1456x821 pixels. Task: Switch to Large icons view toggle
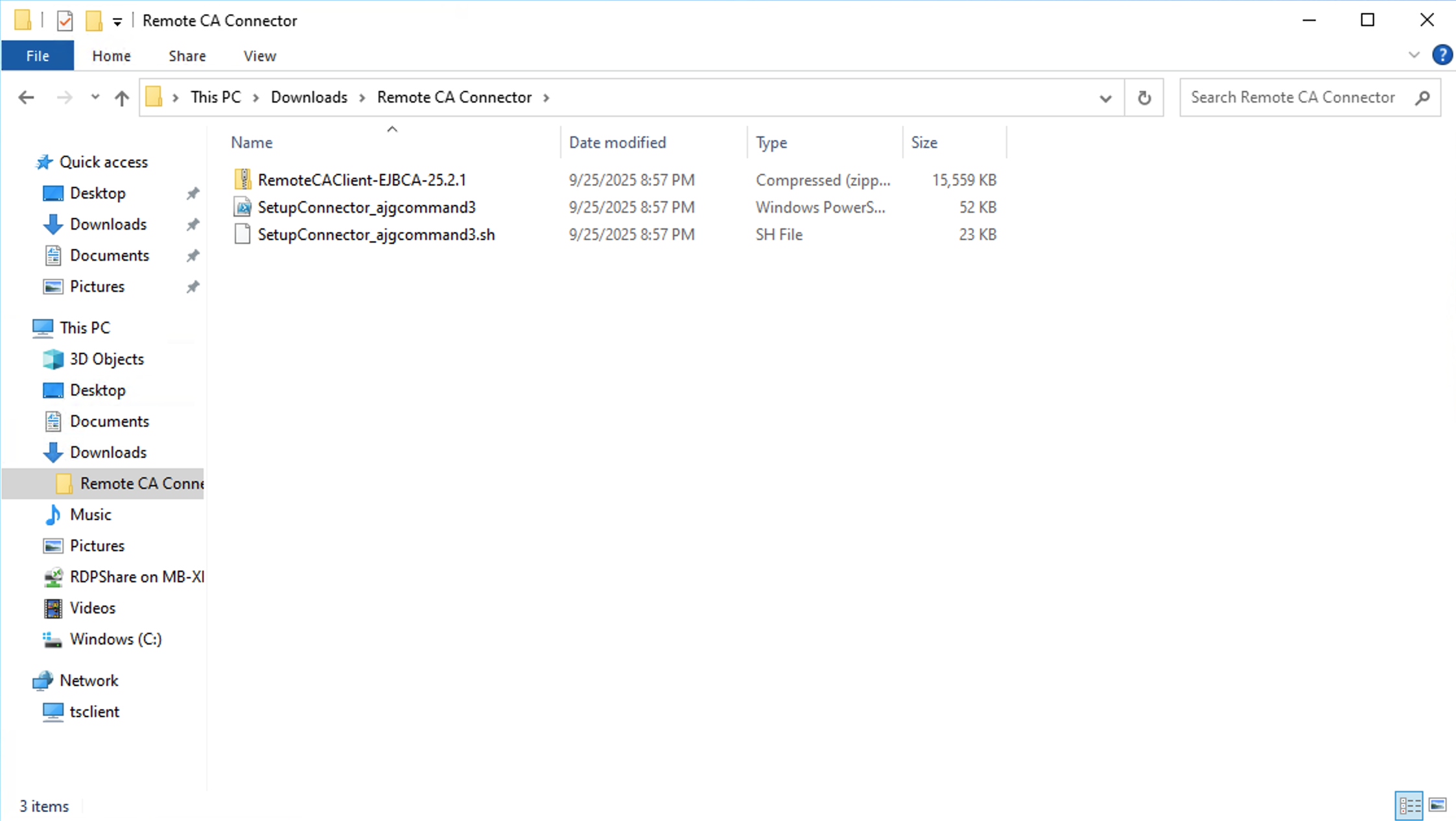tap(1437, 805)
